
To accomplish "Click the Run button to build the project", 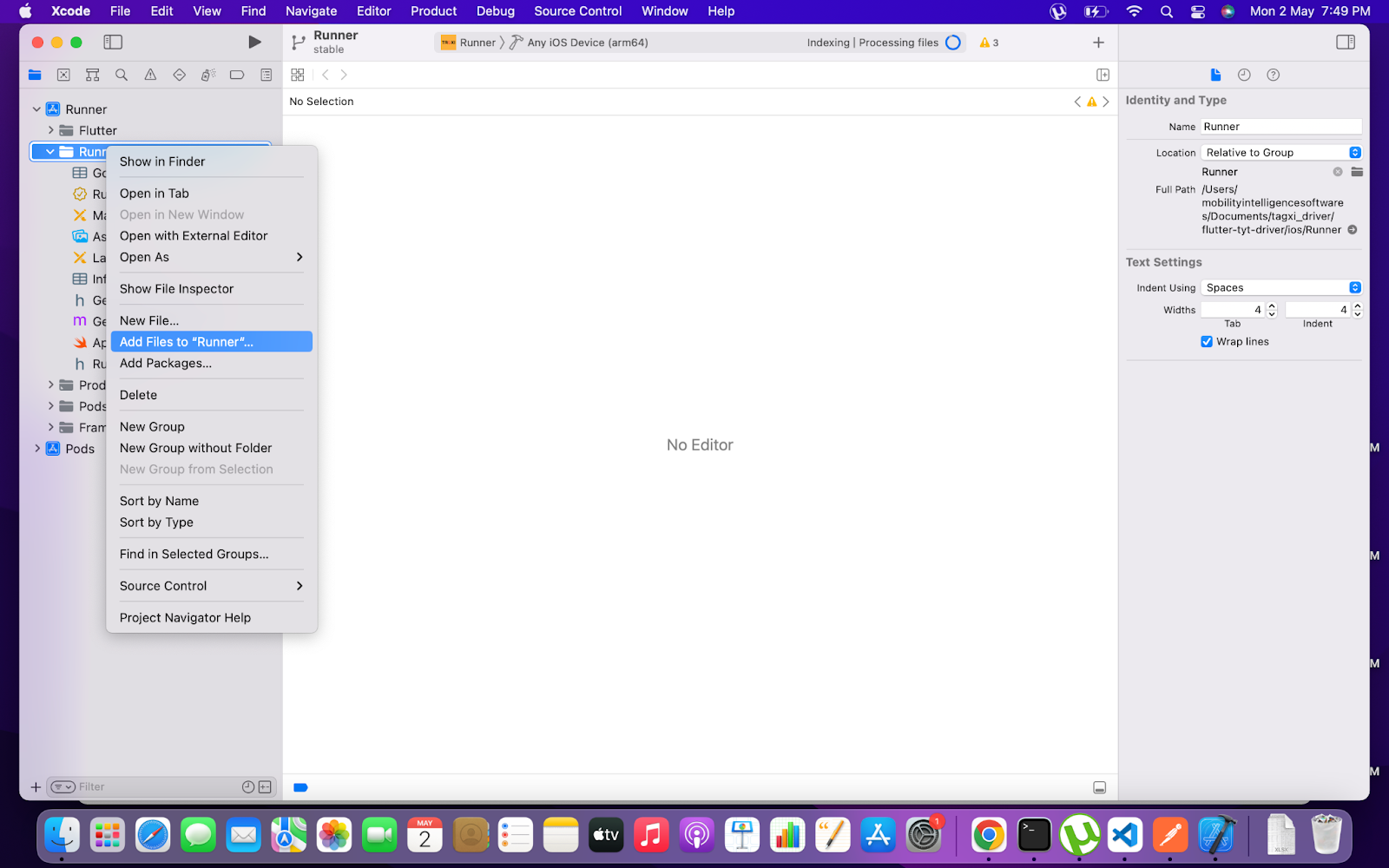I will [253, 41].
